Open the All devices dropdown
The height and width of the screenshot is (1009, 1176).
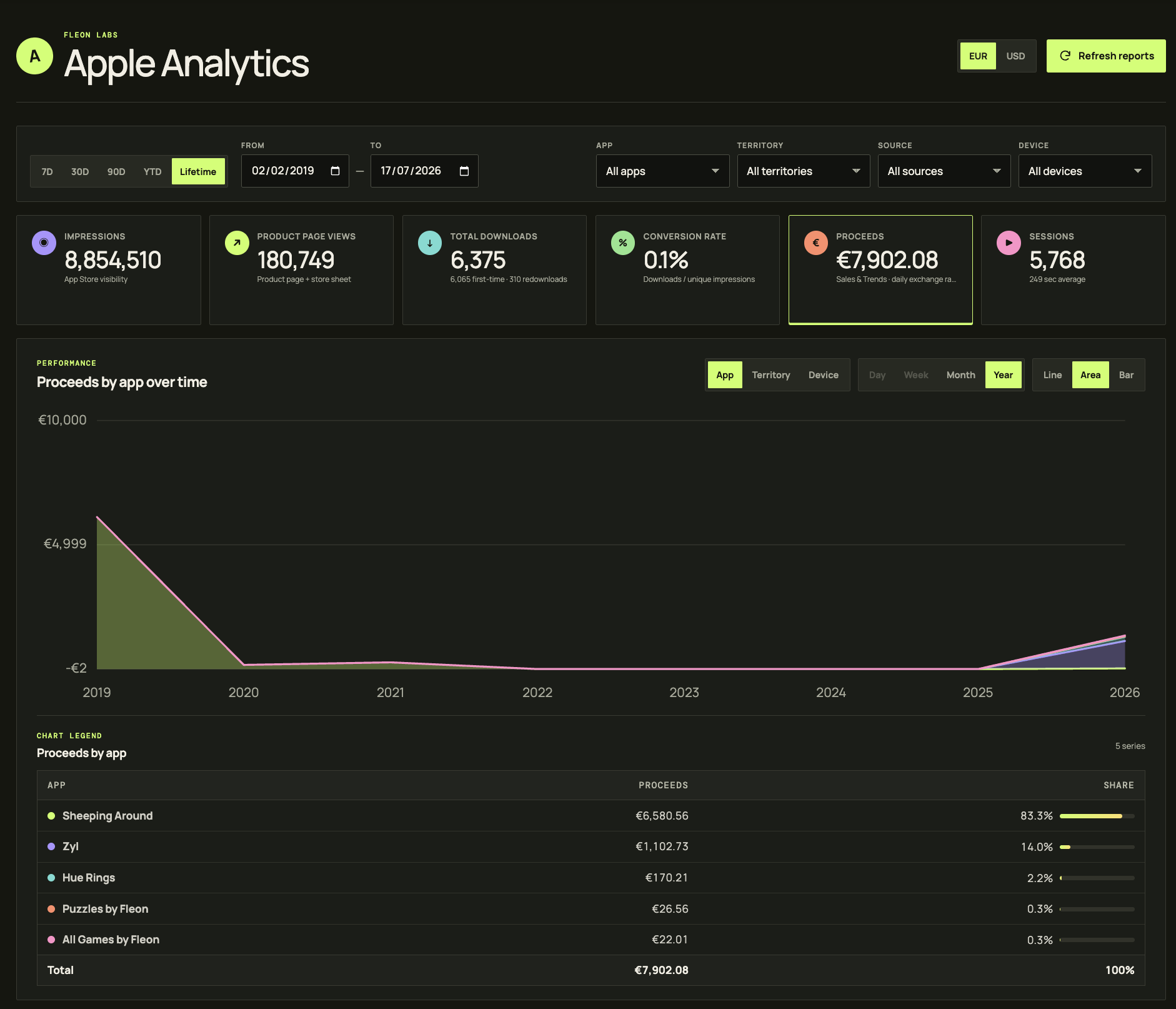1085,171
